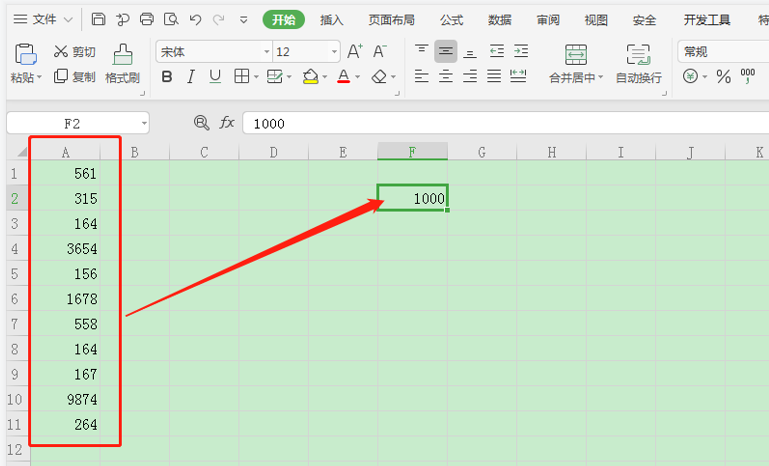This screenshot has width=769, height=466.
Task: Click the Decrease font size icon
Action: tap(379, 51)
